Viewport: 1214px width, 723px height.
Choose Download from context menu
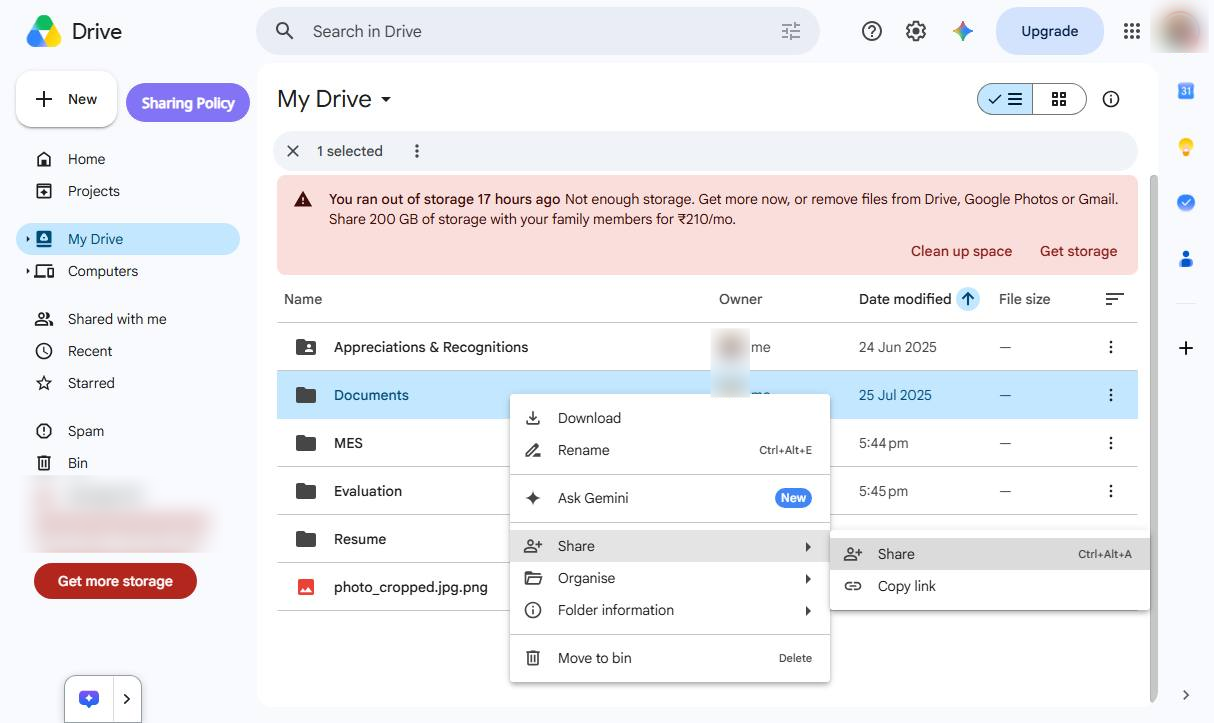pyautogui.click(x=670, y=418)
